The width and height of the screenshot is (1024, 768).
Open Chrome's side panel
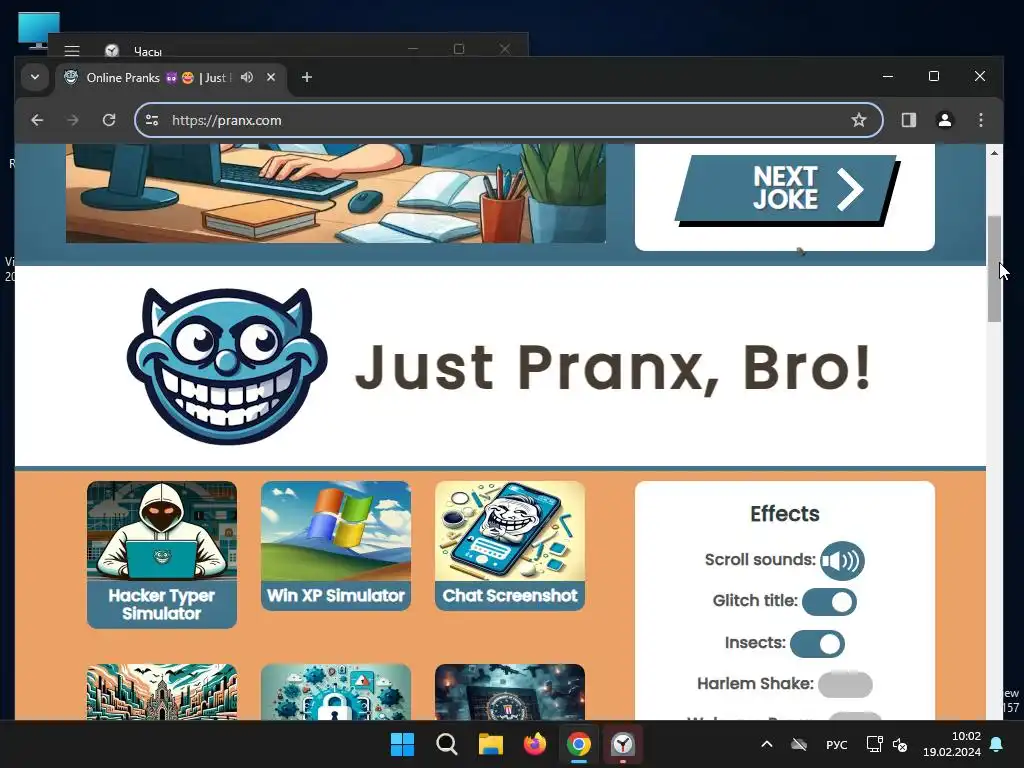tap(908, 120)
